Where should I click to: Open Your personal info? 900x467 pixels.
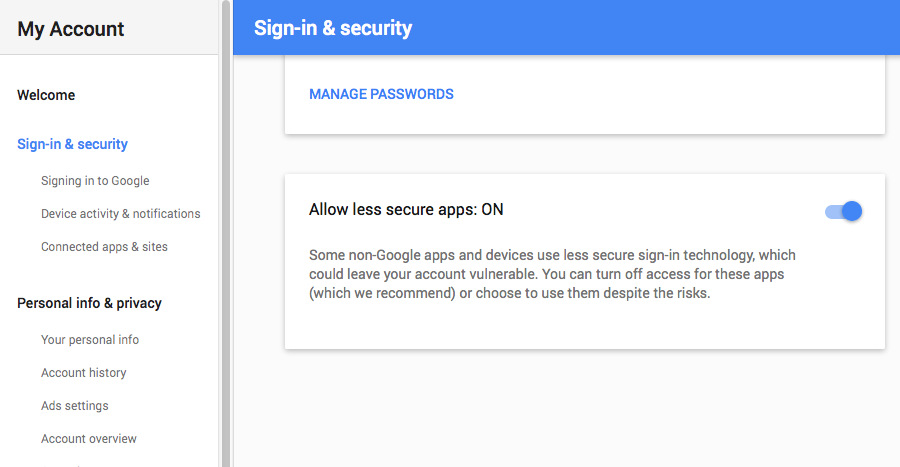(90, 340)
